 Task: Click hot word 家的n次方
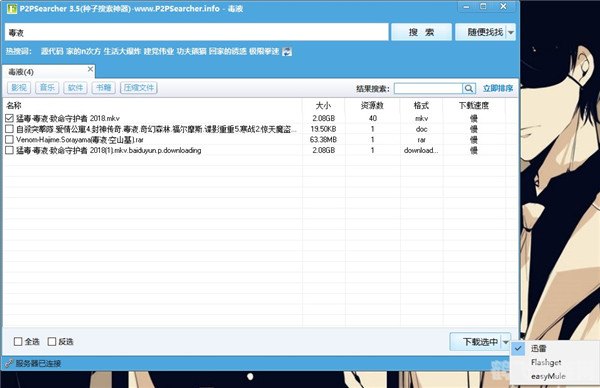pyautogui.click(x=83, y=52)
